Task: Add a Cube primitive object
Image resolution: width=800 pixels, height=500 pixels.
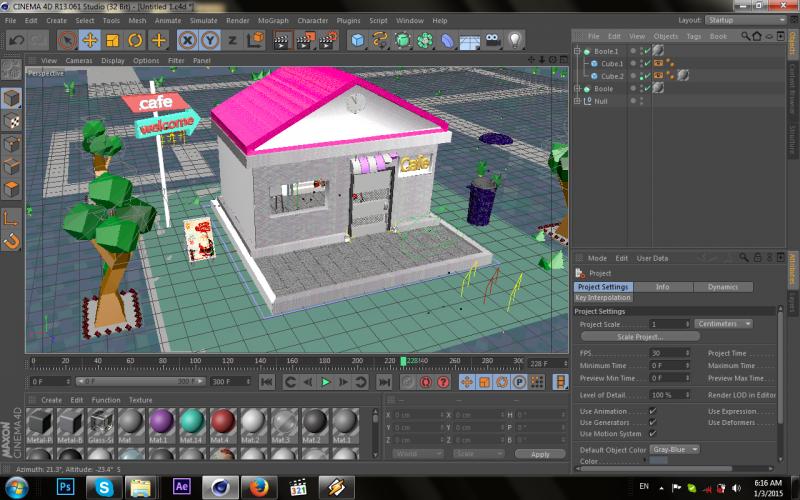Action: (357, 41)
